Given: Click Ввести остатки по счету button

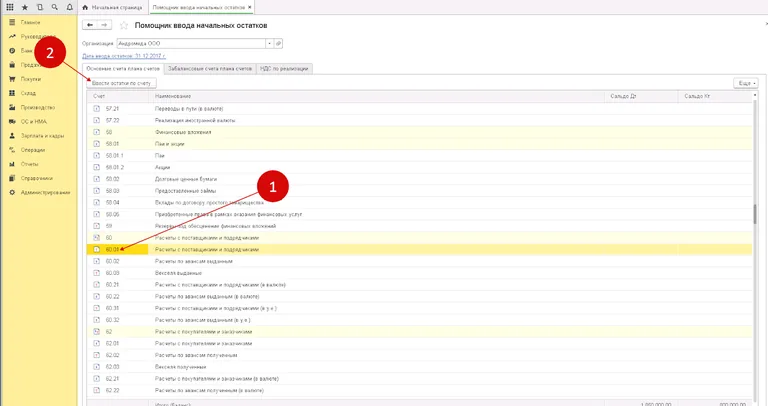Looking at the screenshot, I should tap(121, 83).
